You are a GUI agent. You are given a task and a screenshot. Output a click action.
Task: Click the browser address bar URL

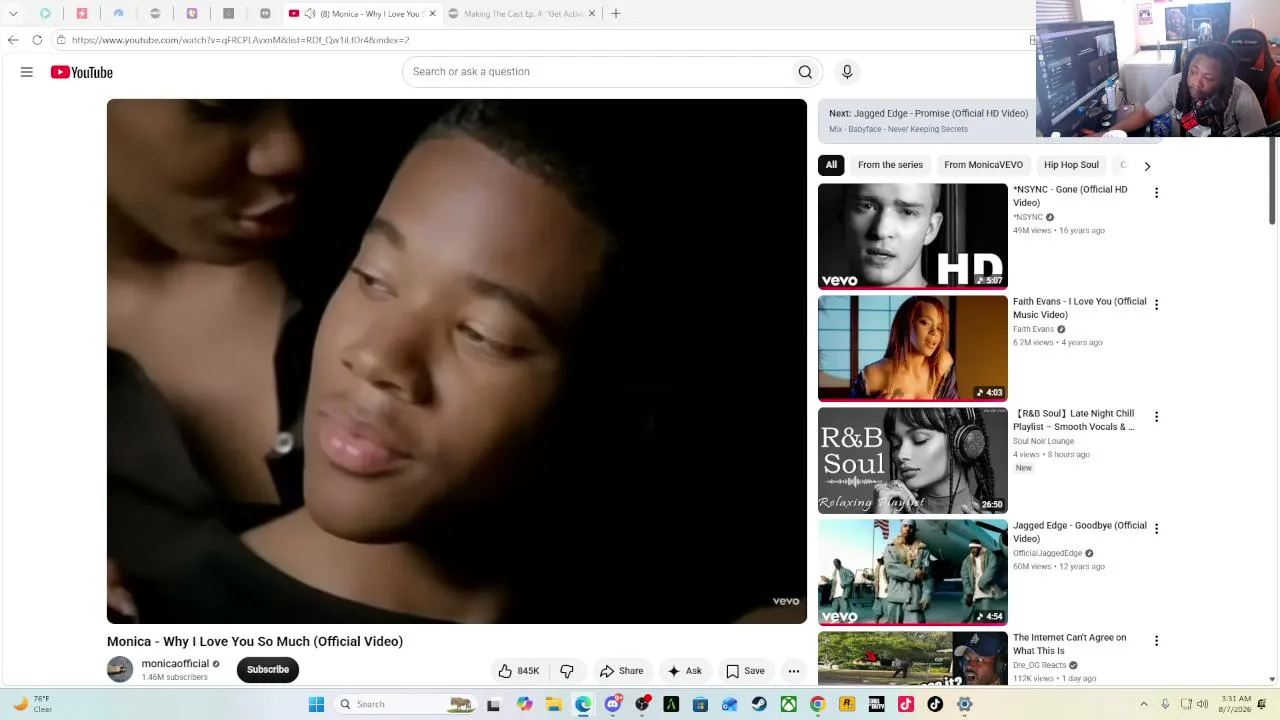pyautogui.click(x=240, y=40)
